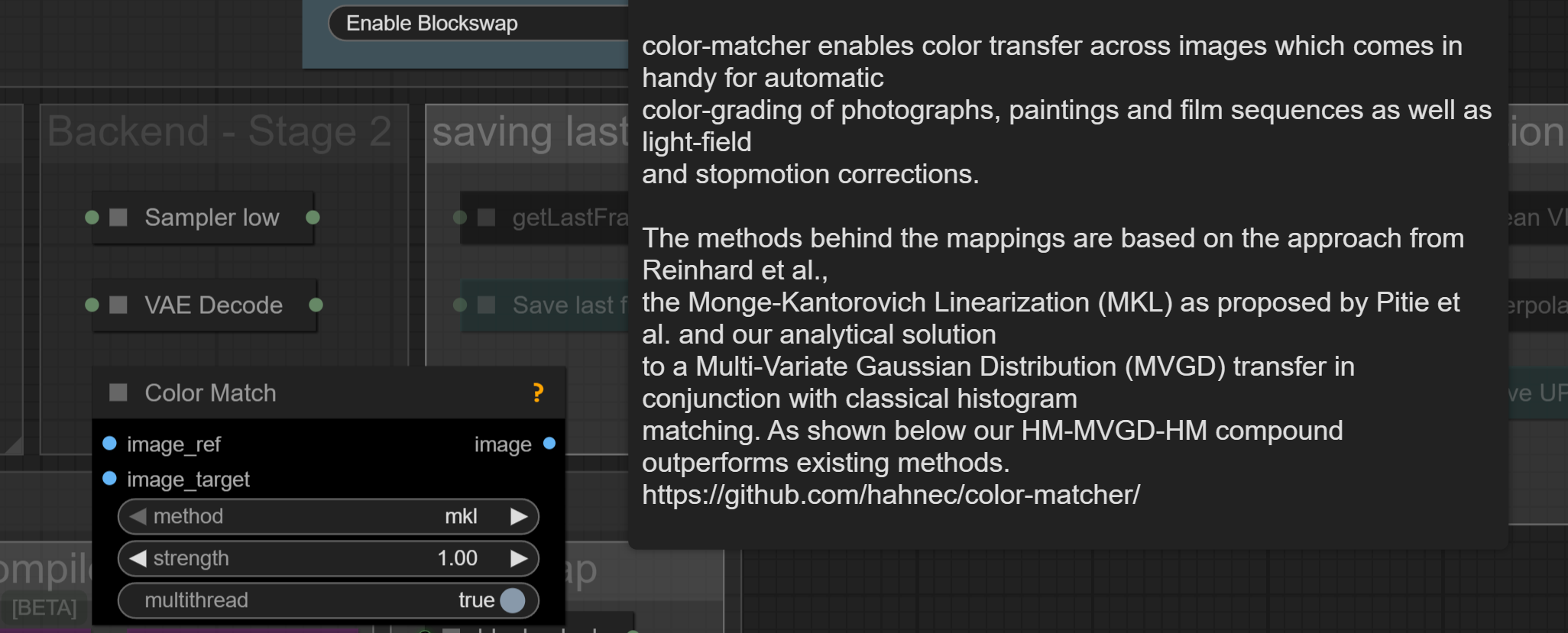
Task: Click the image_target input connector dot
Action: coord(110,479)
